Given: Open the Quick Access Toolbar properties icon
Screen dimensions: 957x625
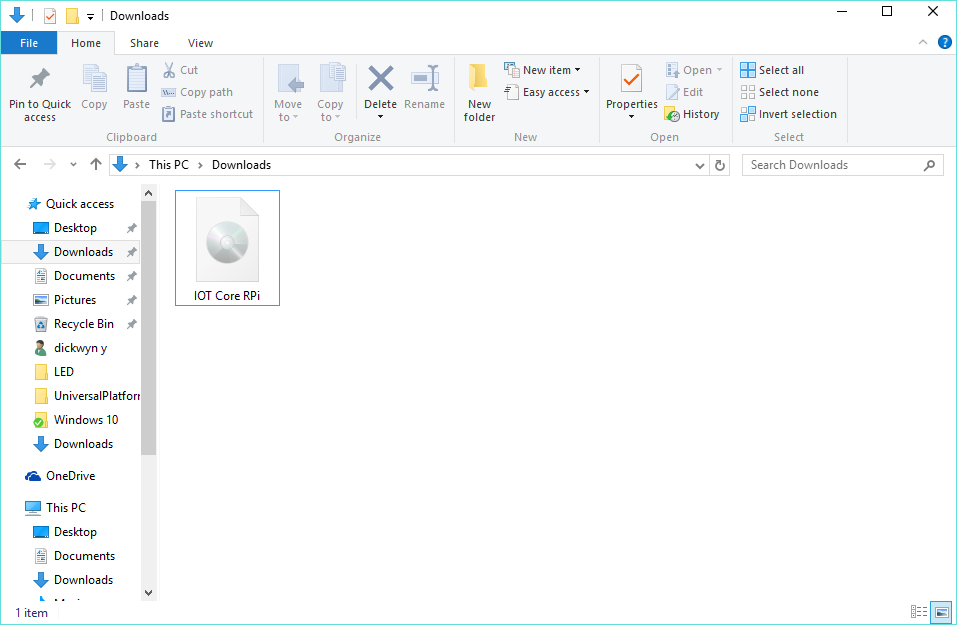Looking at the screenshot, I should click(50, 15).
